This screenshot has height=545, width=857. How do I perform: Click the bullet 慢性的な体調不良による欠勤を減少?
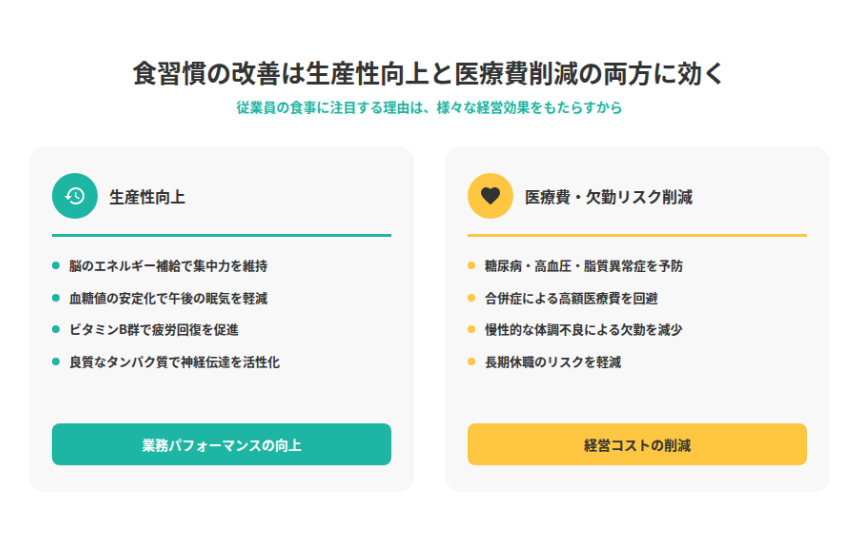point(584,330)
